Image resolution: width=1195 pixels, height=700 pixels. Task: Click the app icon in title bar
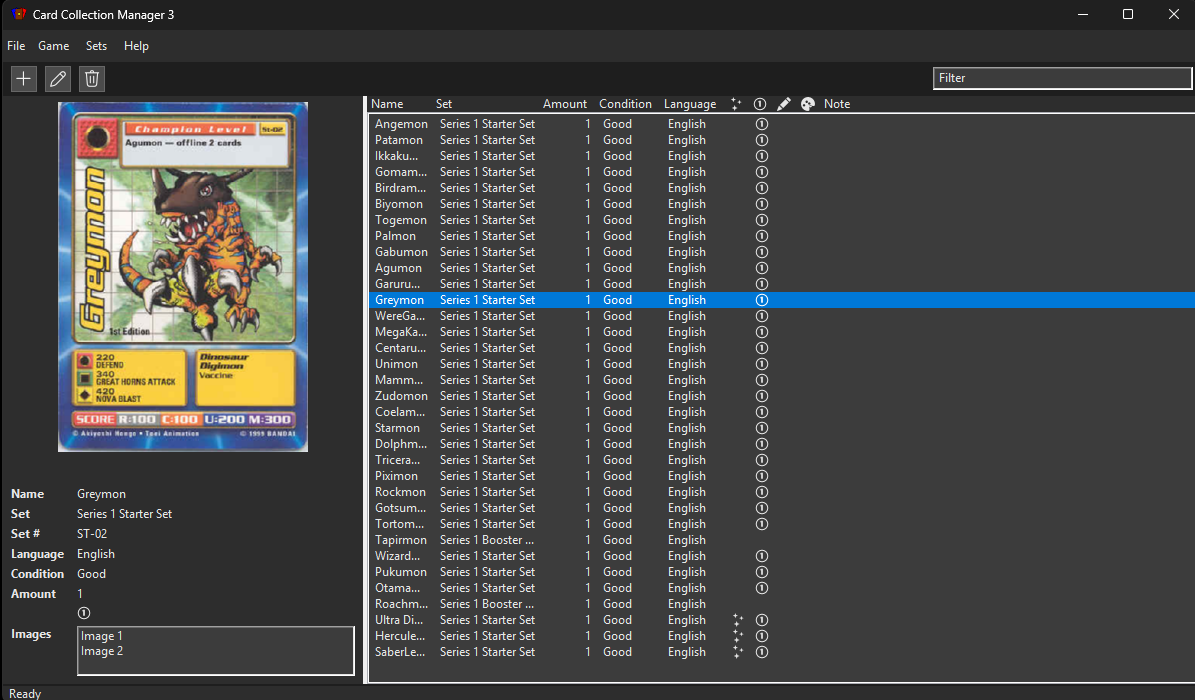point(18,14)
